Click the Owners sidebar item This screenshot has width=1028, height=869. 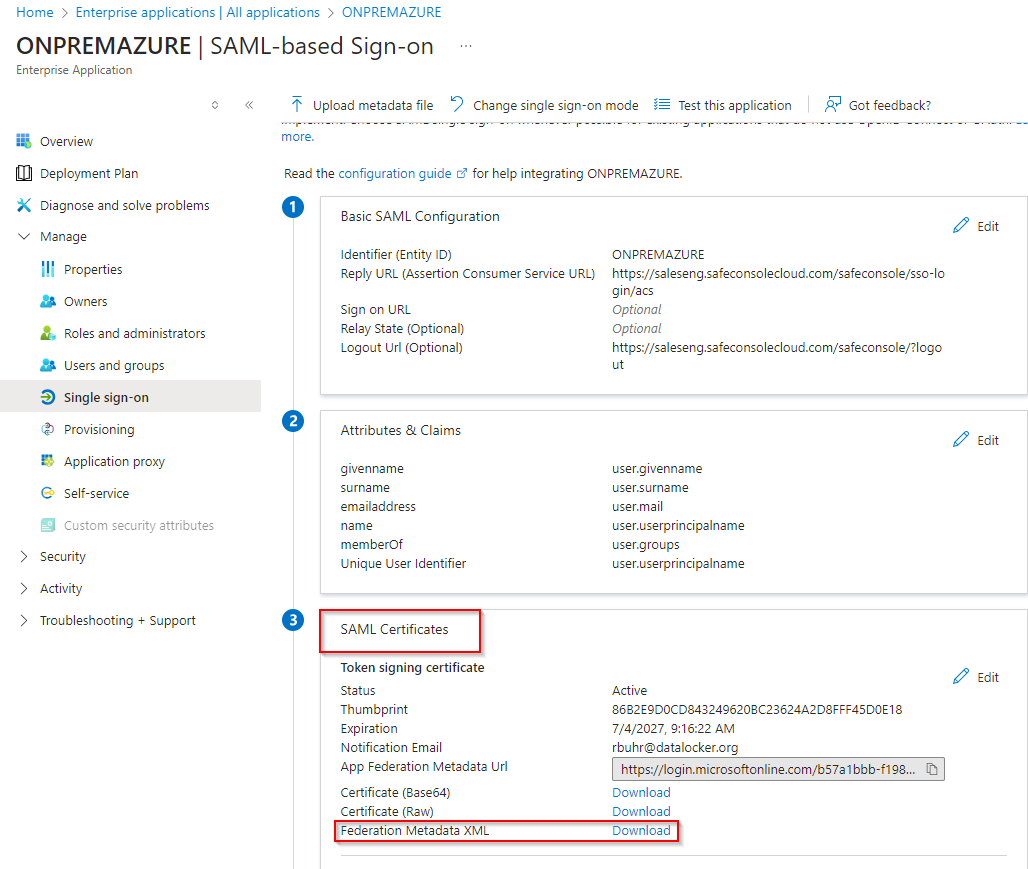coord(85,302)
